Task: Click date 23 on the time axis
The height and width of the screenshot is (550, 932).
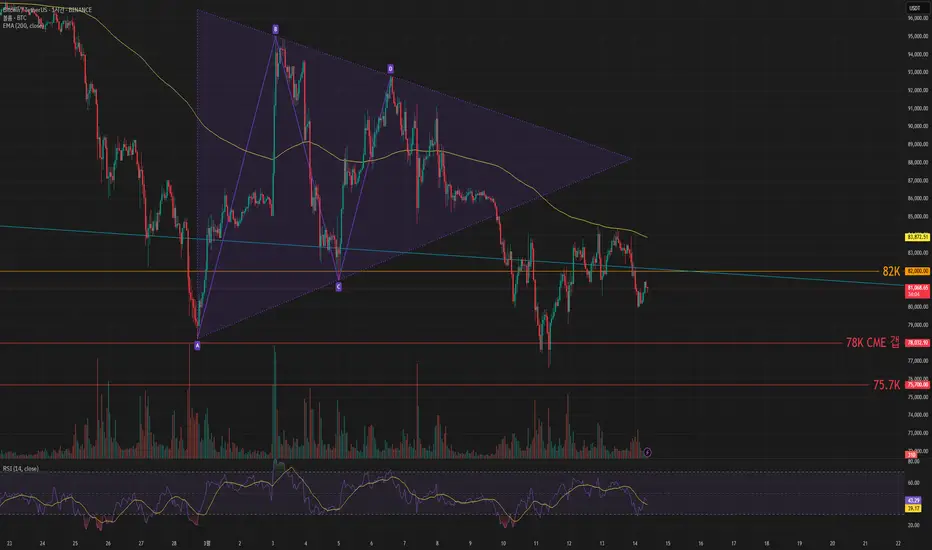Action: click(x=9, y=543)
